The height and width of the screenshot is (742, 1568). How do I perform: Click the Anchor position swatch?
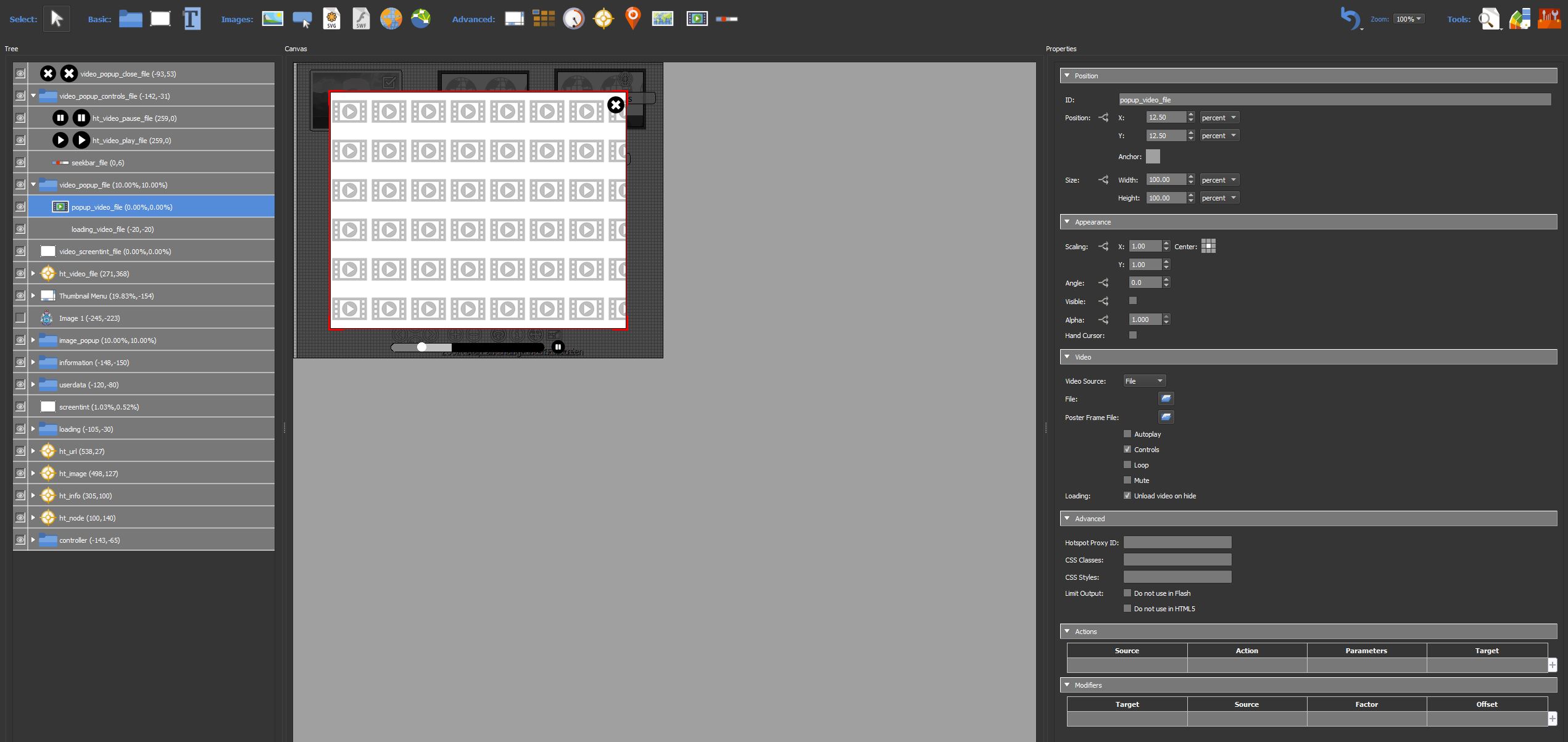tap(1153, 157)
